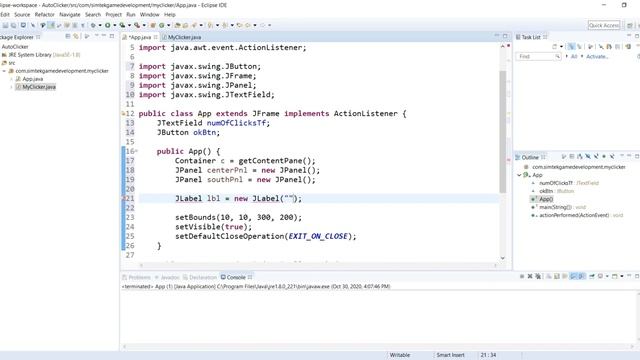Open dropdown arrow next to Debug icon

[x=100, y=25]
